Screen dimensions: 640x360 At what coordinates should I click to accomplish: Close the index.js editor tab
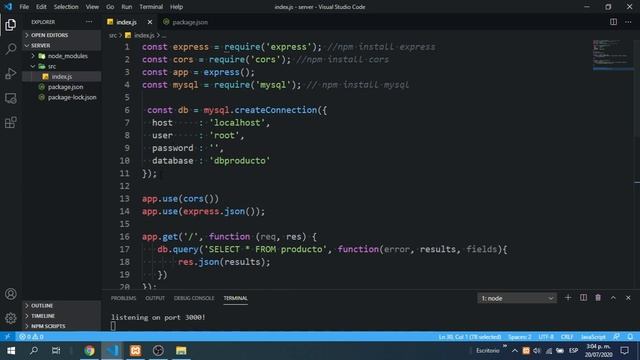(x=150, y=22)
